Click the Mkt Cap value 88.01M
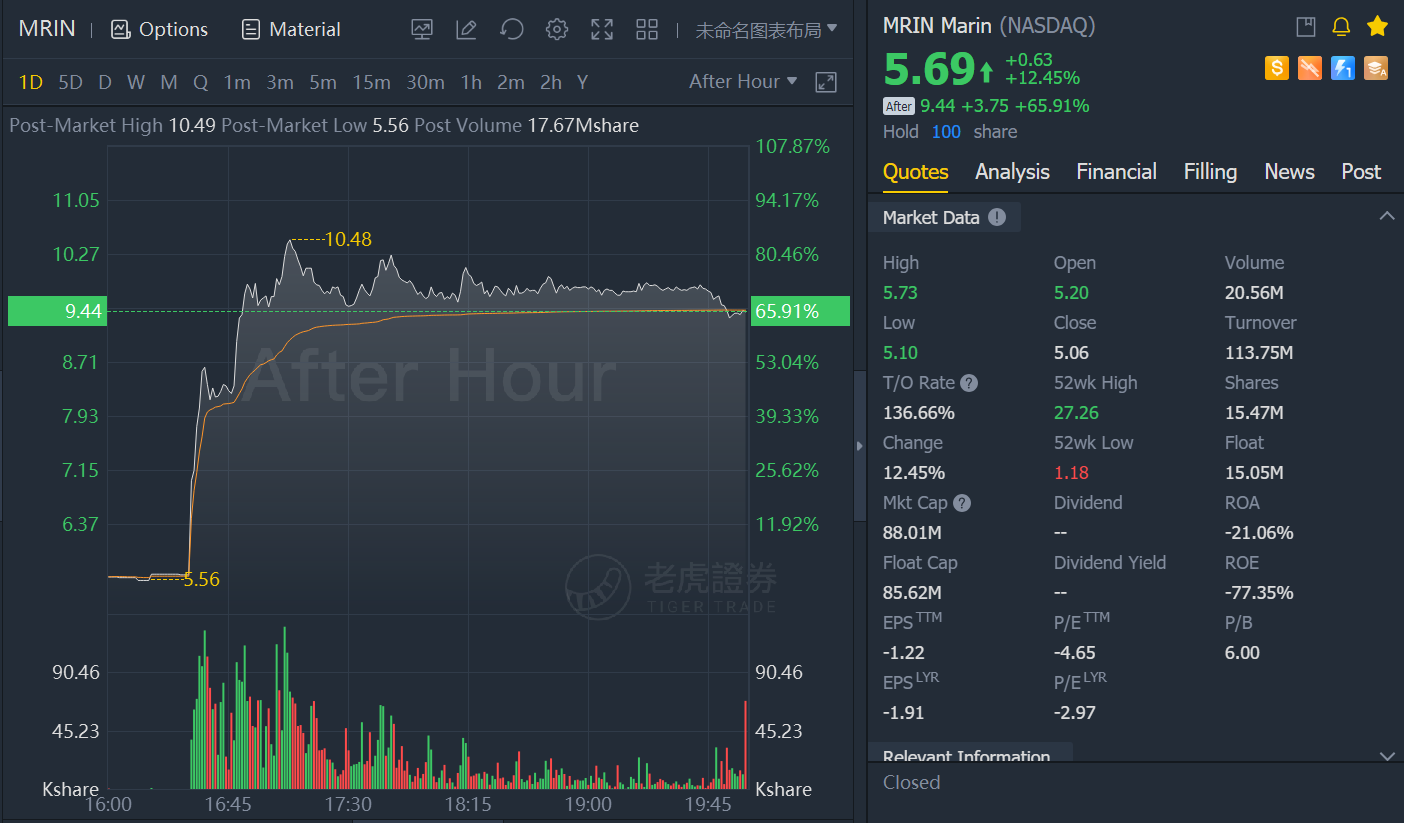This screenshot has height=823, width=1404. click(912, 533)
